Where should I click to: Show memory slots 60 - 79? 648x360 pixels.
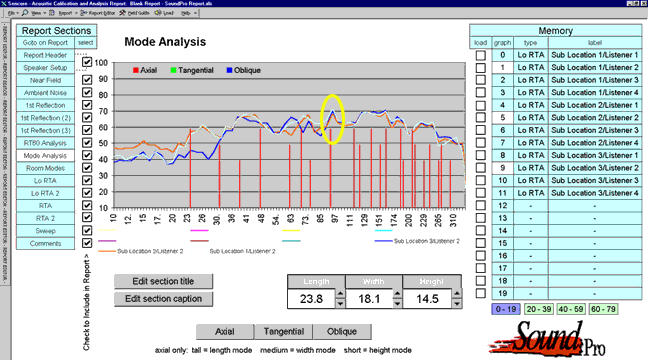(x=603, y=309)
